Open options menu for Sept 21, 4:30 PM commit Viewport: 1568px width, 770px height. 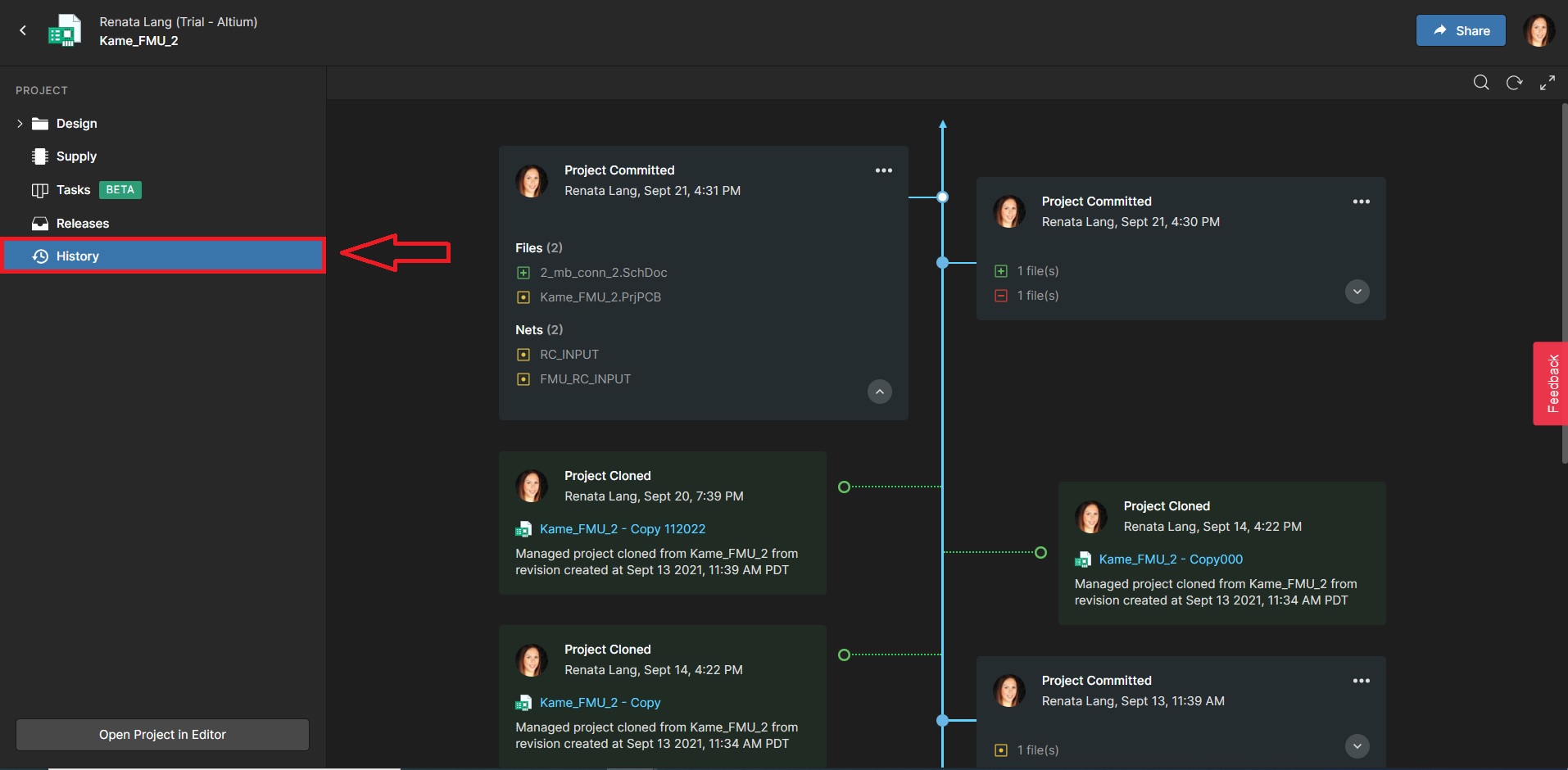point(1361,202)
